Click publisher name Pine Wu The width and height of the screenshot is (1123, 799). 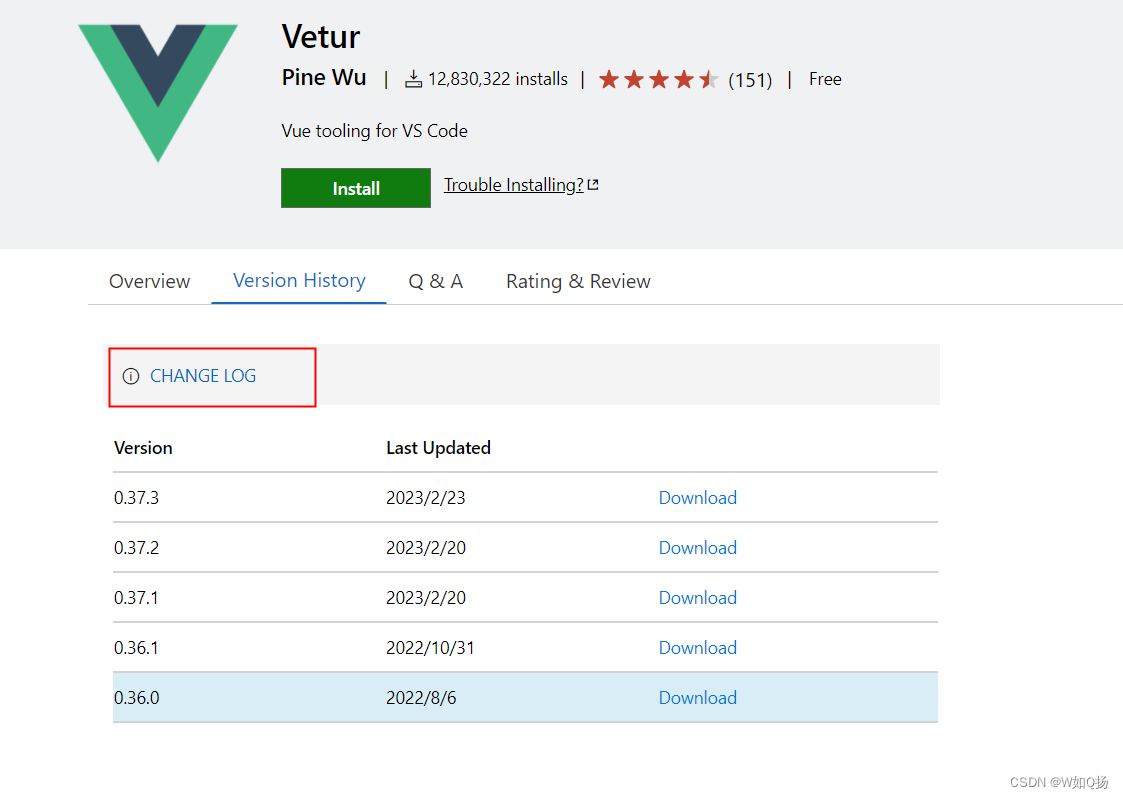(323, 78)
